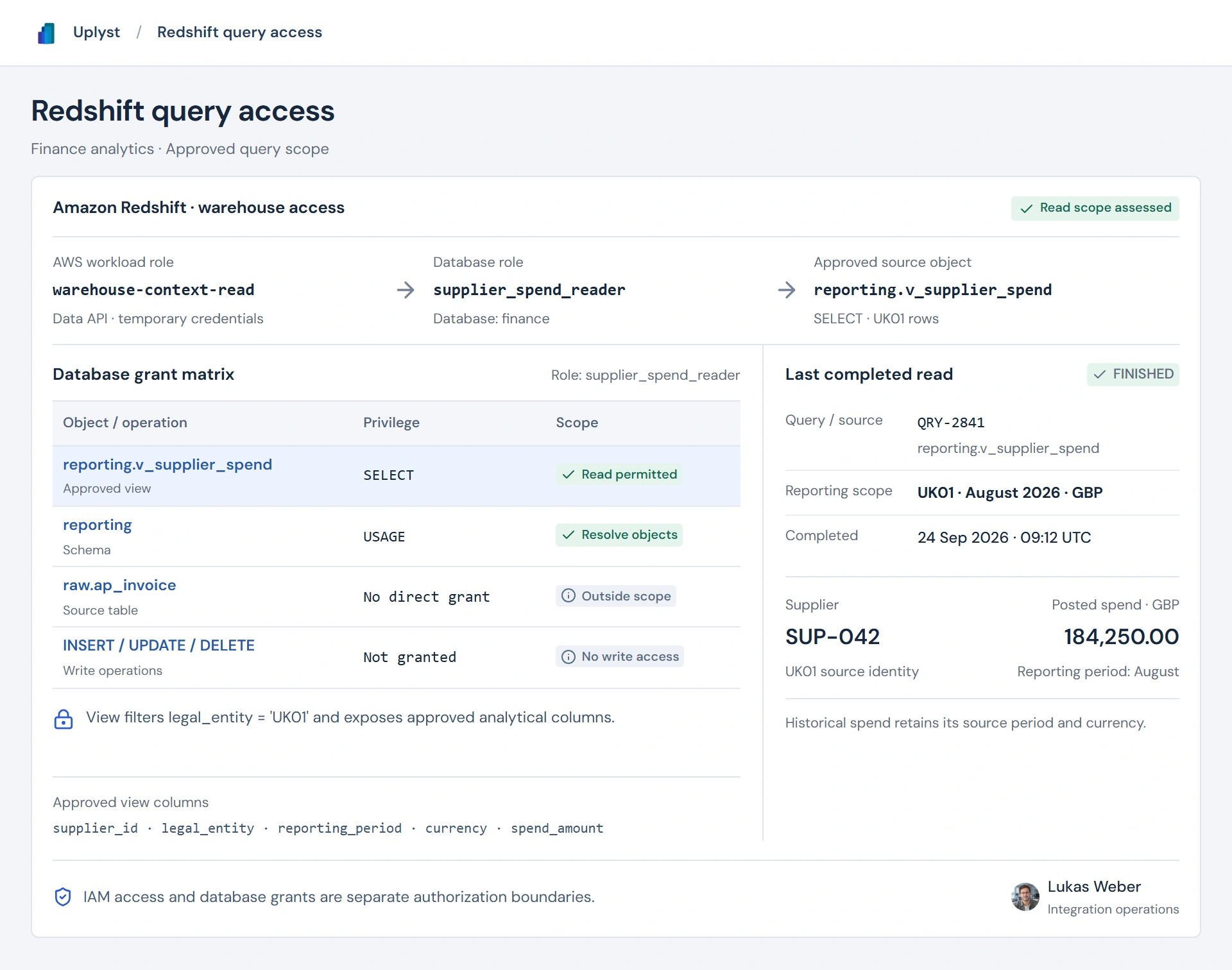This screenshot has width=1232, height=970.
Task: Click the supplier_id column name
Action: coord(95,828)
